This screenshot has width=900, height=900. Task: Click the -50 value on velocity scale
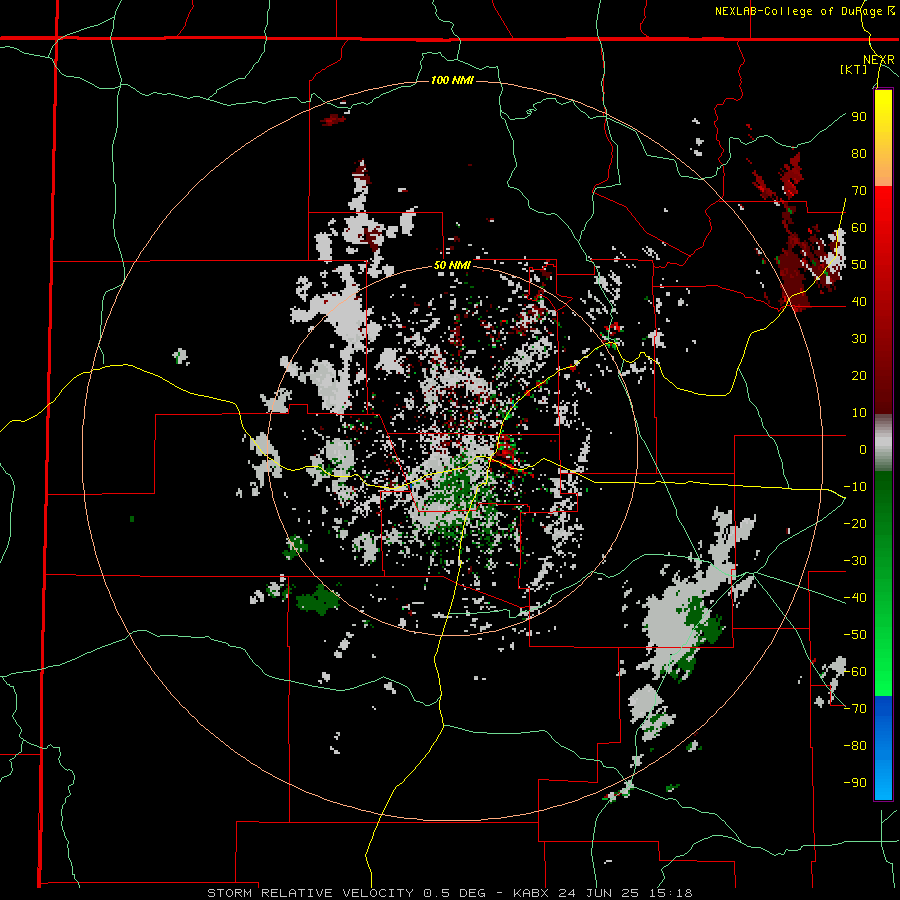(855, 634)
